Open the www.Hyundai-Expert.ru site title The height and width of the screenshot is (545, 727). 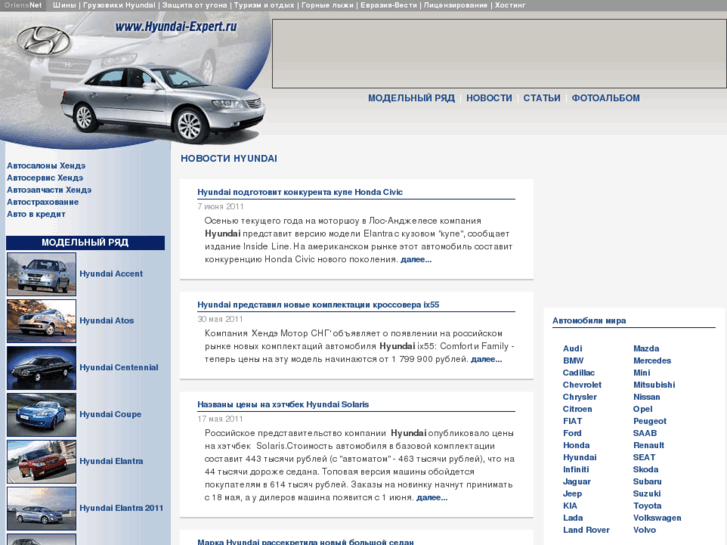(x=176, y=27)
